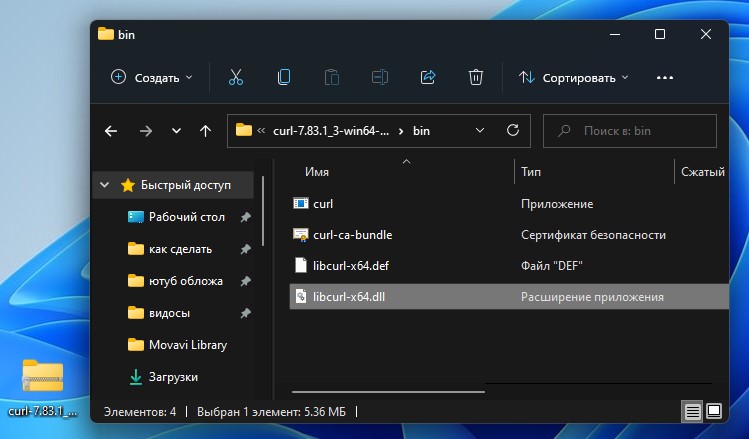Click the pin icon next to Рабочий стол
Screen dimensions: 749x439
(x=246, y=217)
